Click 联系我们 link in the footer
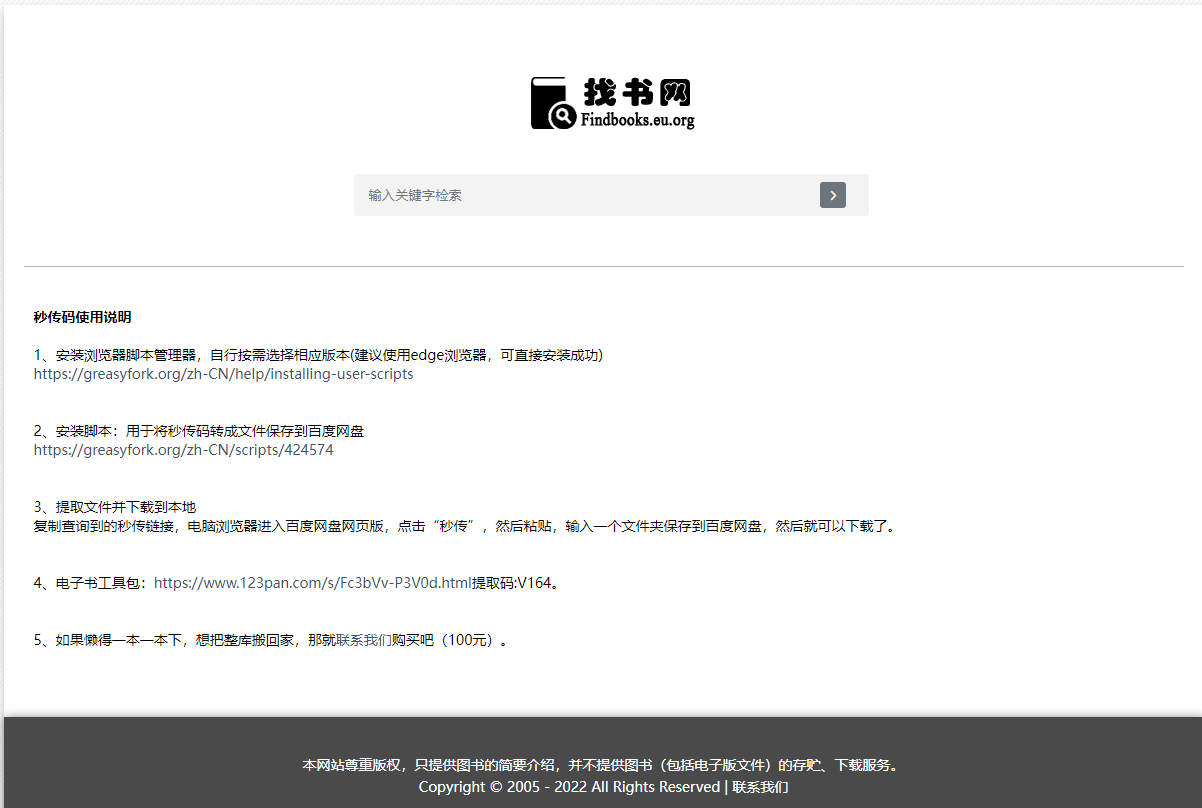 click(760, 787)
